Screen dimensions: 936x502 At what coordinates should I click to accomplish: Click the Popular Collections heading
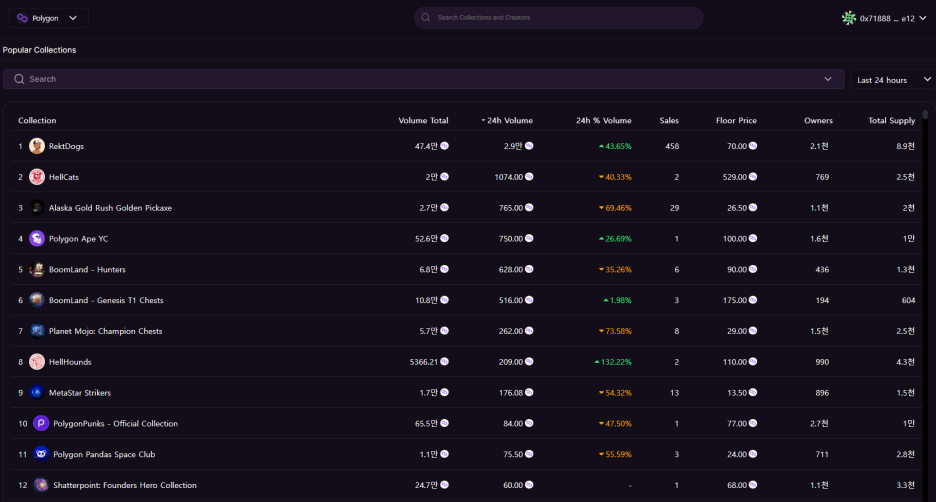[x=39, y=50]
